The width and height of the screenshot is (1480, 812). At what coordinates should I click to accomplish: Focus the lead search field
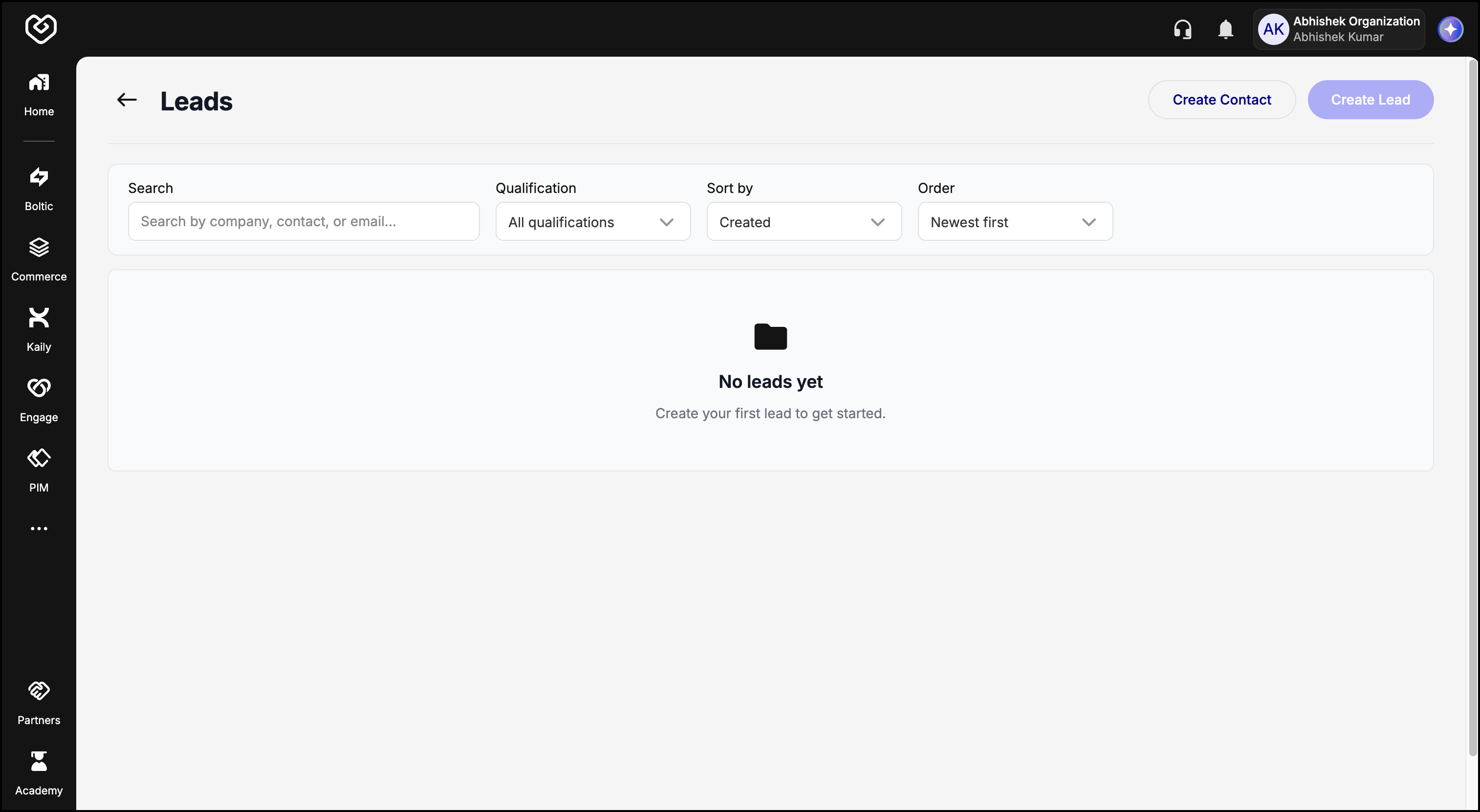coord(304,222)
